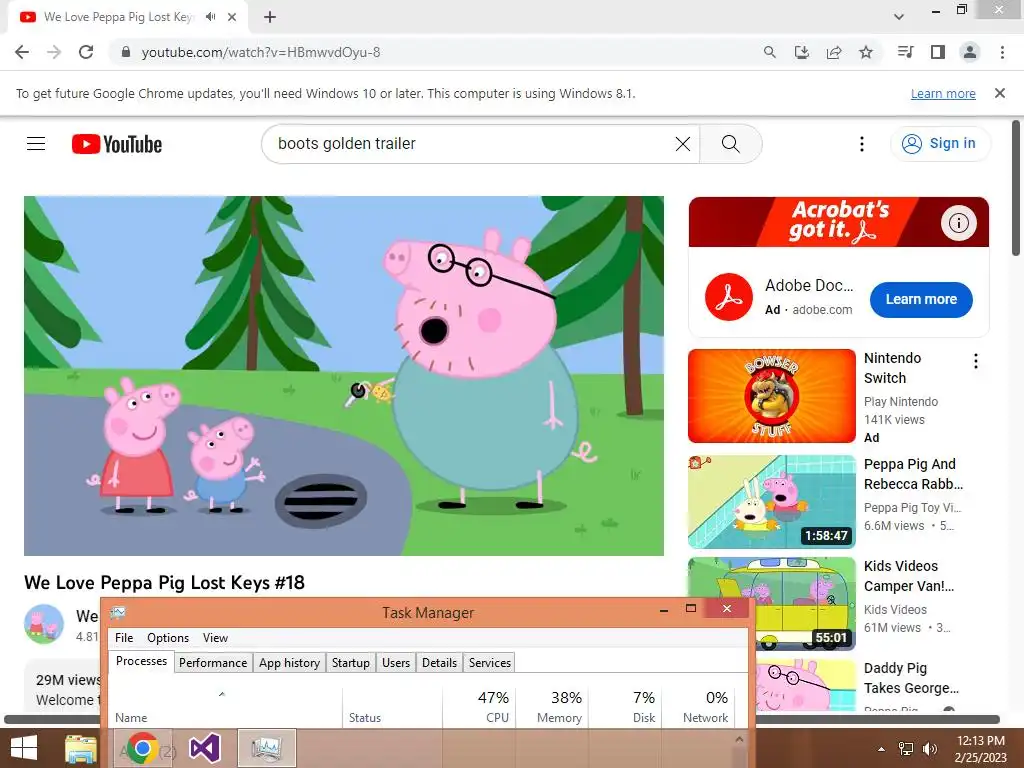This screenshot has width=1024, height=768.
Task: Open Peppa Pig And Rebecca Rabbit thumbnail
Action: 772,502
